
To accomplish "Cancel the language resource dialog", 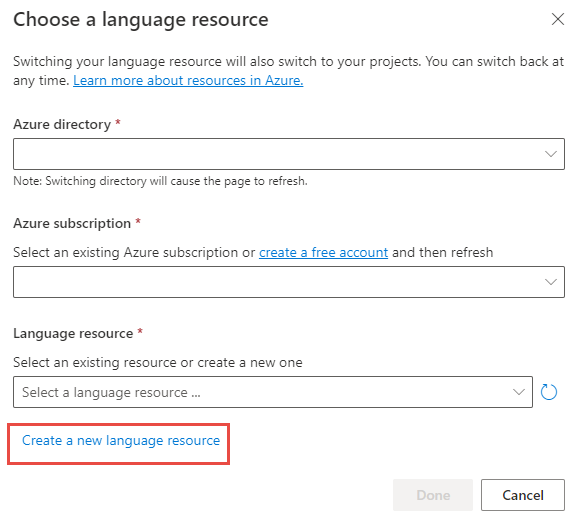I will (x=523, y=495).
